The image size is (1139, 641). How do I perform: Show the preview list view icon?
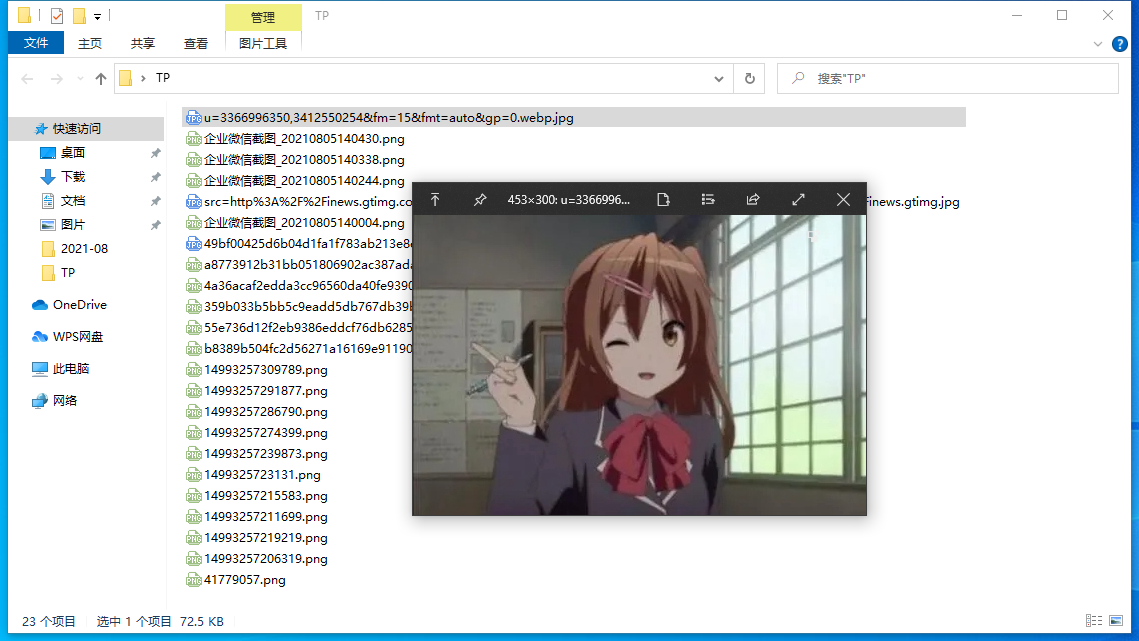pos(708,200)
